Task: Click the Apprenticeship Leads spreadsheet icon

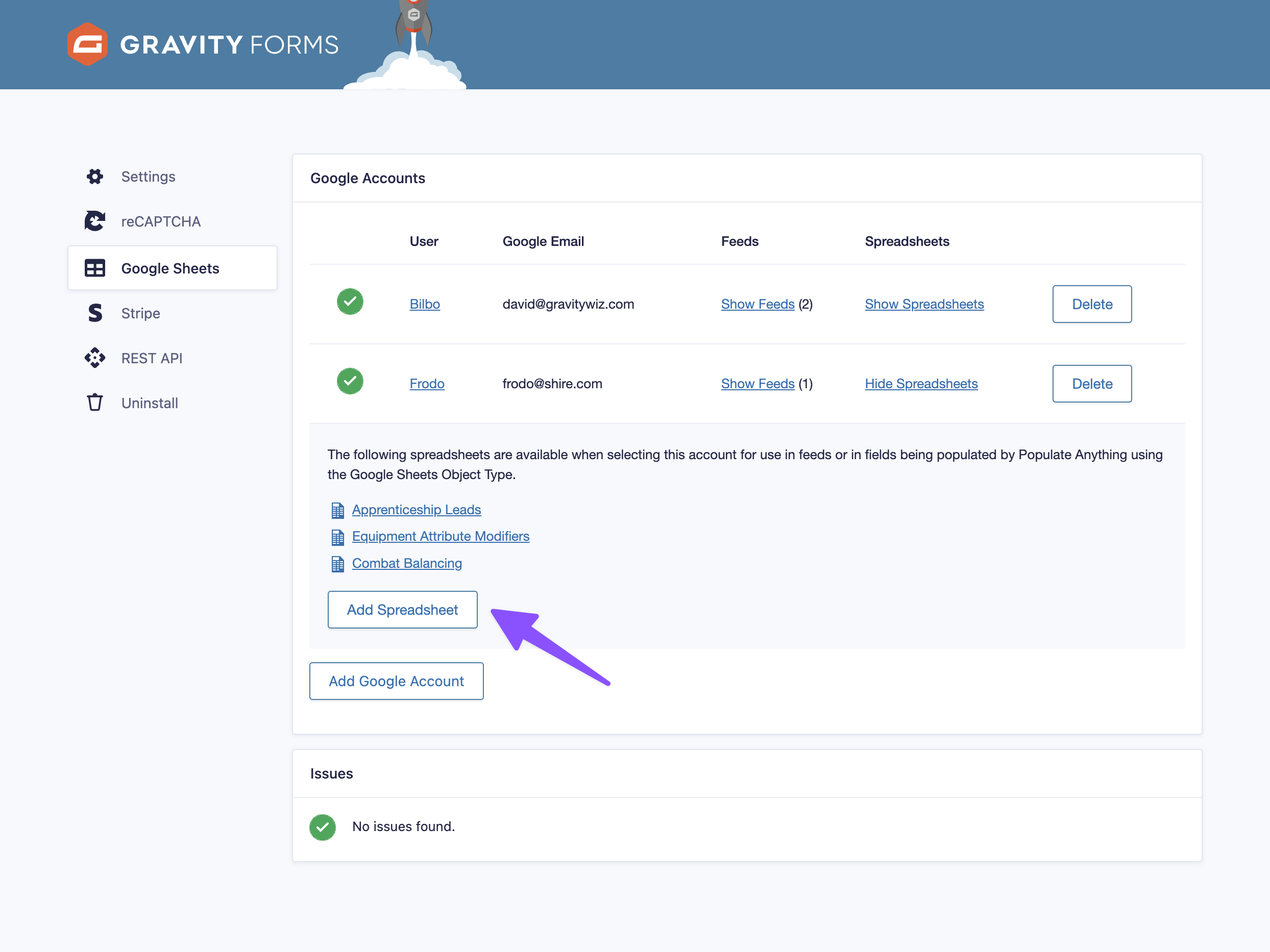Action: click(x=337, y=510)
